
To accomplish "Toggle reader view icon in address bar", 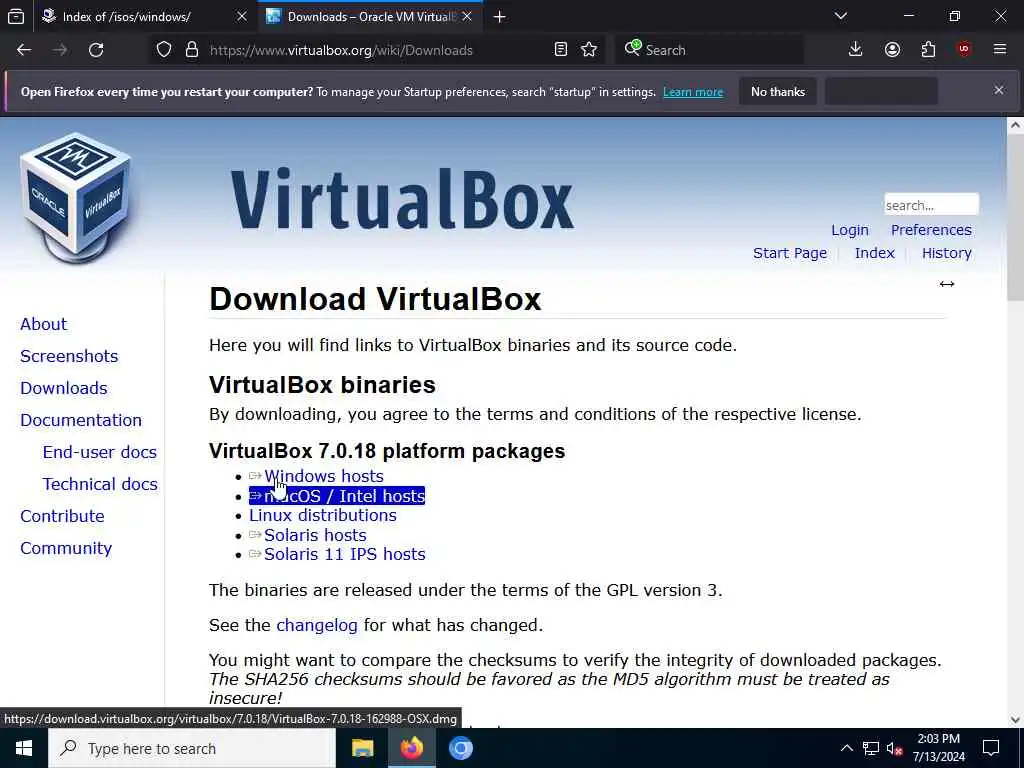I will [560, 50].
